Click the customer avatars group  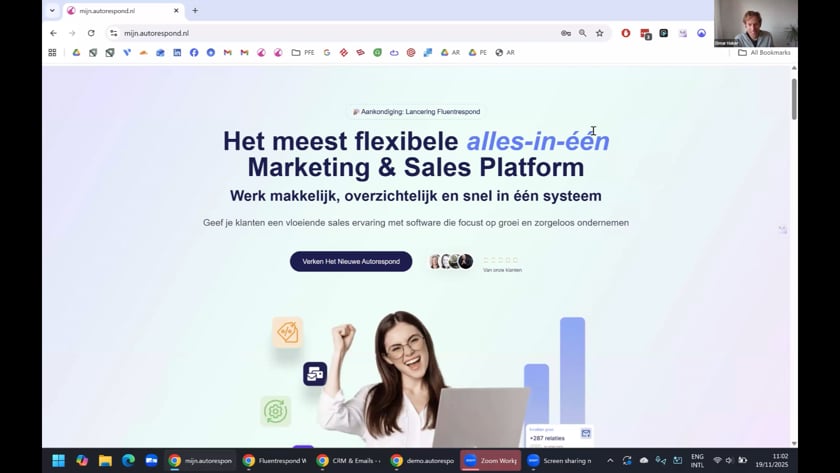point(451,261)
